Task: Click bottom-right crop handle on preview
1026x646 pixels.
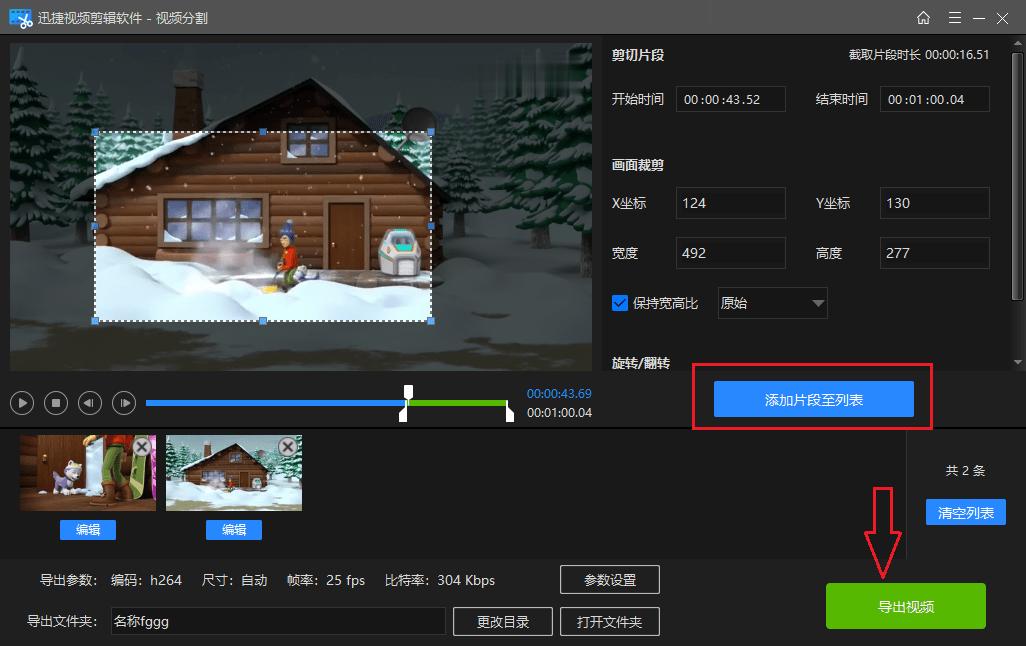Action: pyautogui.click(x=431, y=321)
